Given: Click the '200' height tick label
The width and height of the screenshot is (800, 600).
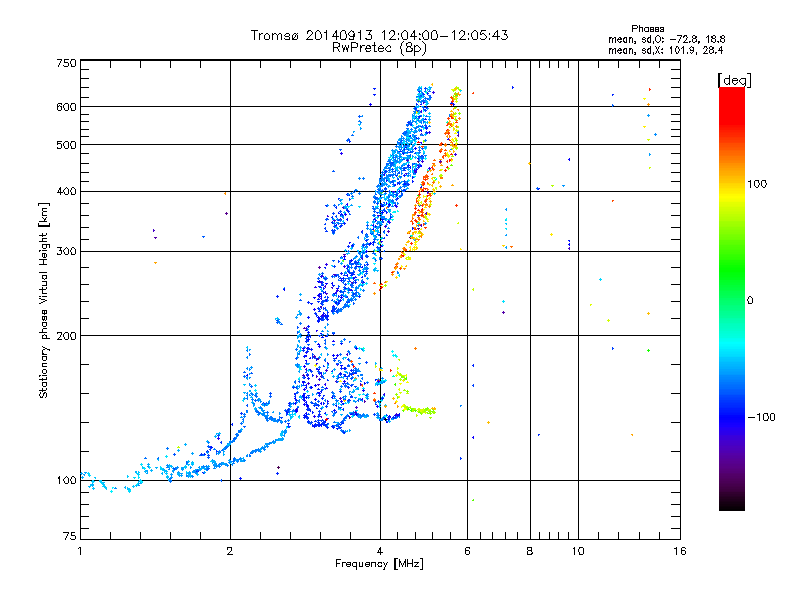Looking at the screenshot, I should (x=66, y=336).
